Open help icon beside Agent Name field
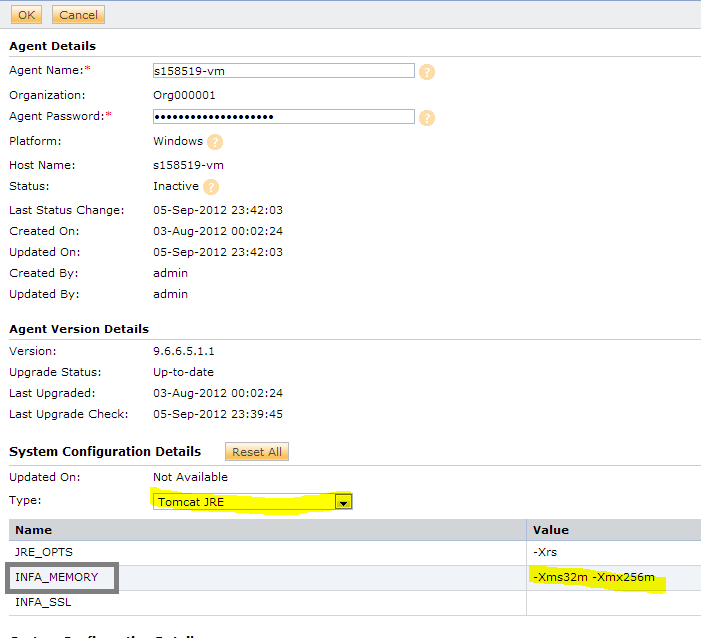 click(427, 72)
